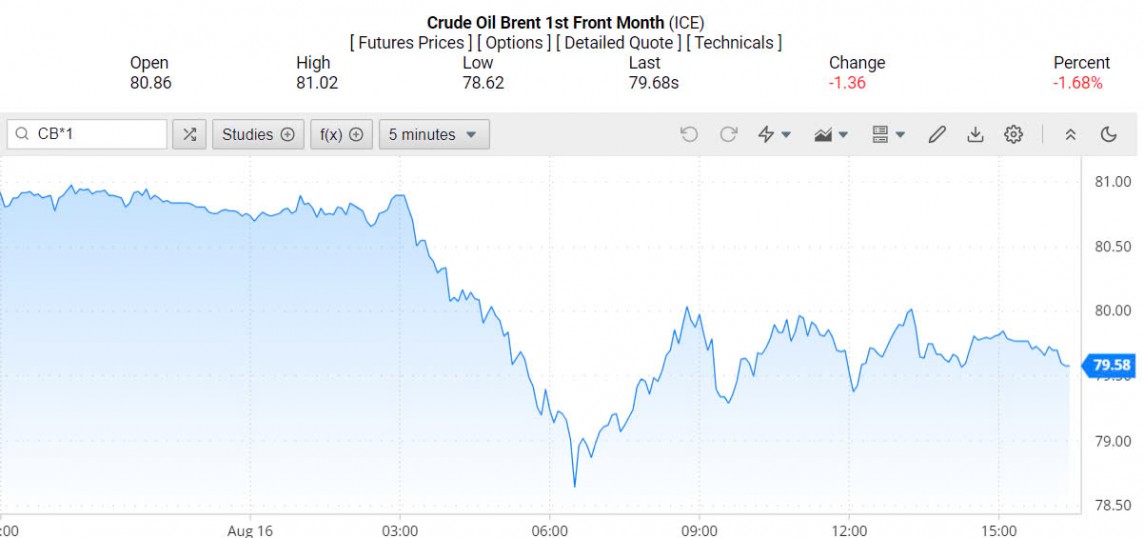Screen dimensions: 1144x538
Task: Expand the lightning bolt events dropdown
Action: [774, 134]
